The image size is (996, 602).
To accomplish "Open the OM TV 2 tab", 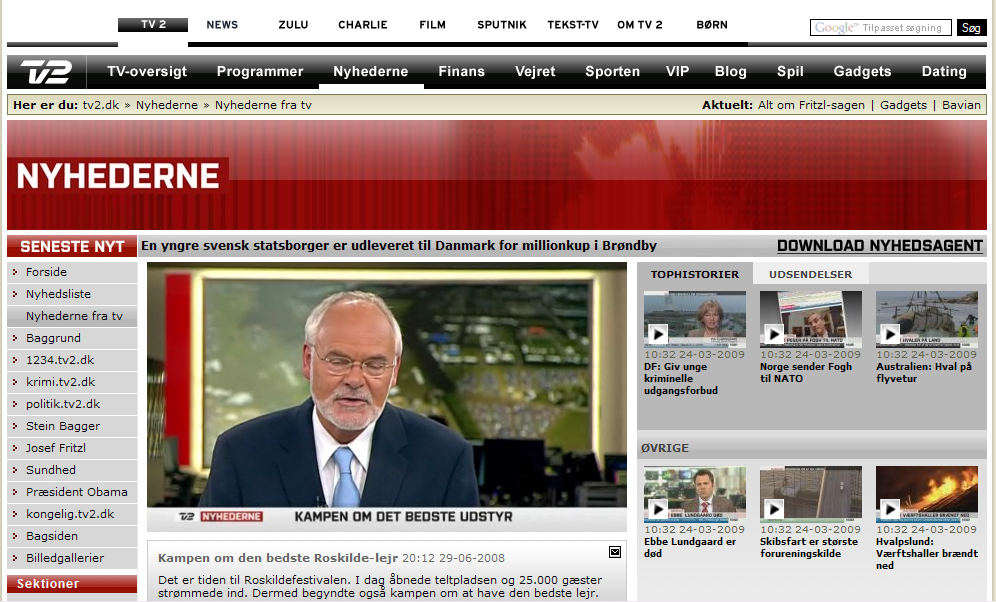I will [640, 25].
